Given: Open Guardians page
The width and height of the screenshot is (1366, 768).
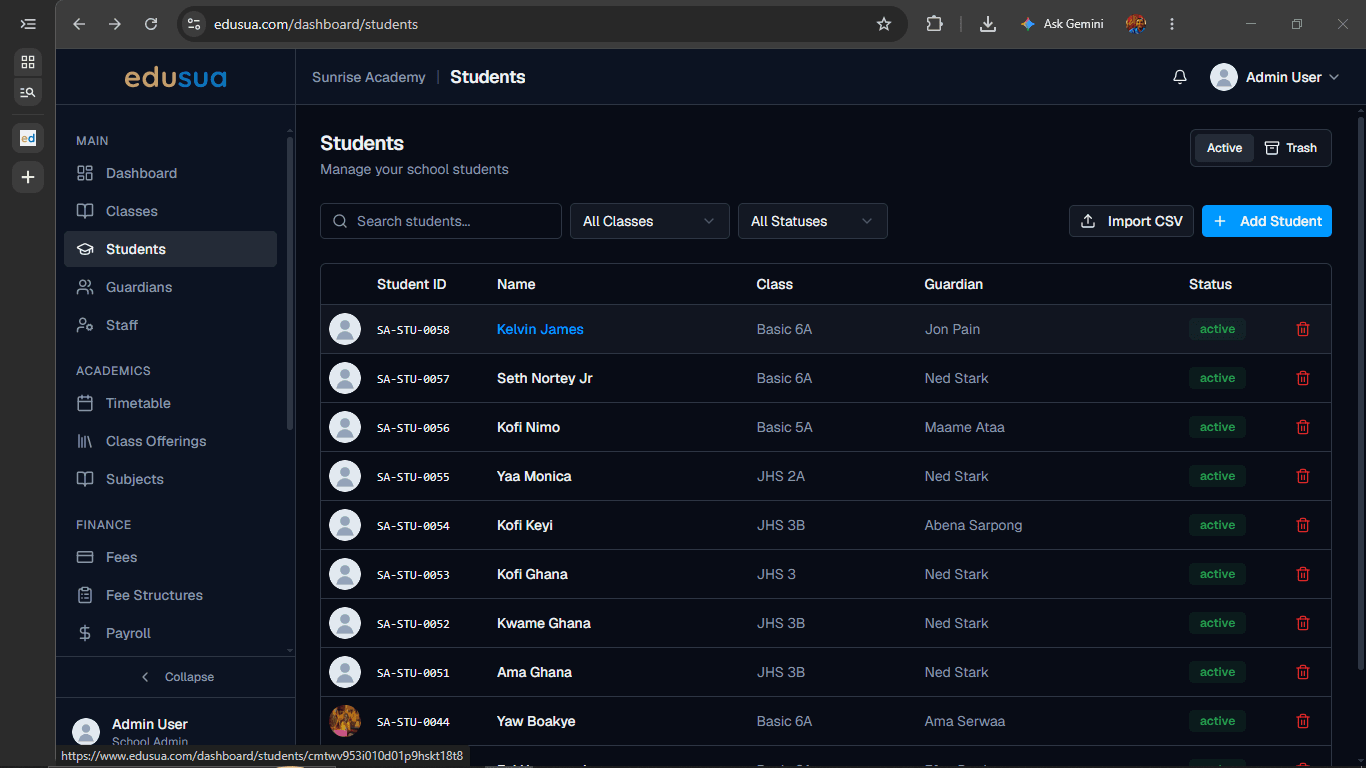Looking at the screenshot, I should pos(170,287).
